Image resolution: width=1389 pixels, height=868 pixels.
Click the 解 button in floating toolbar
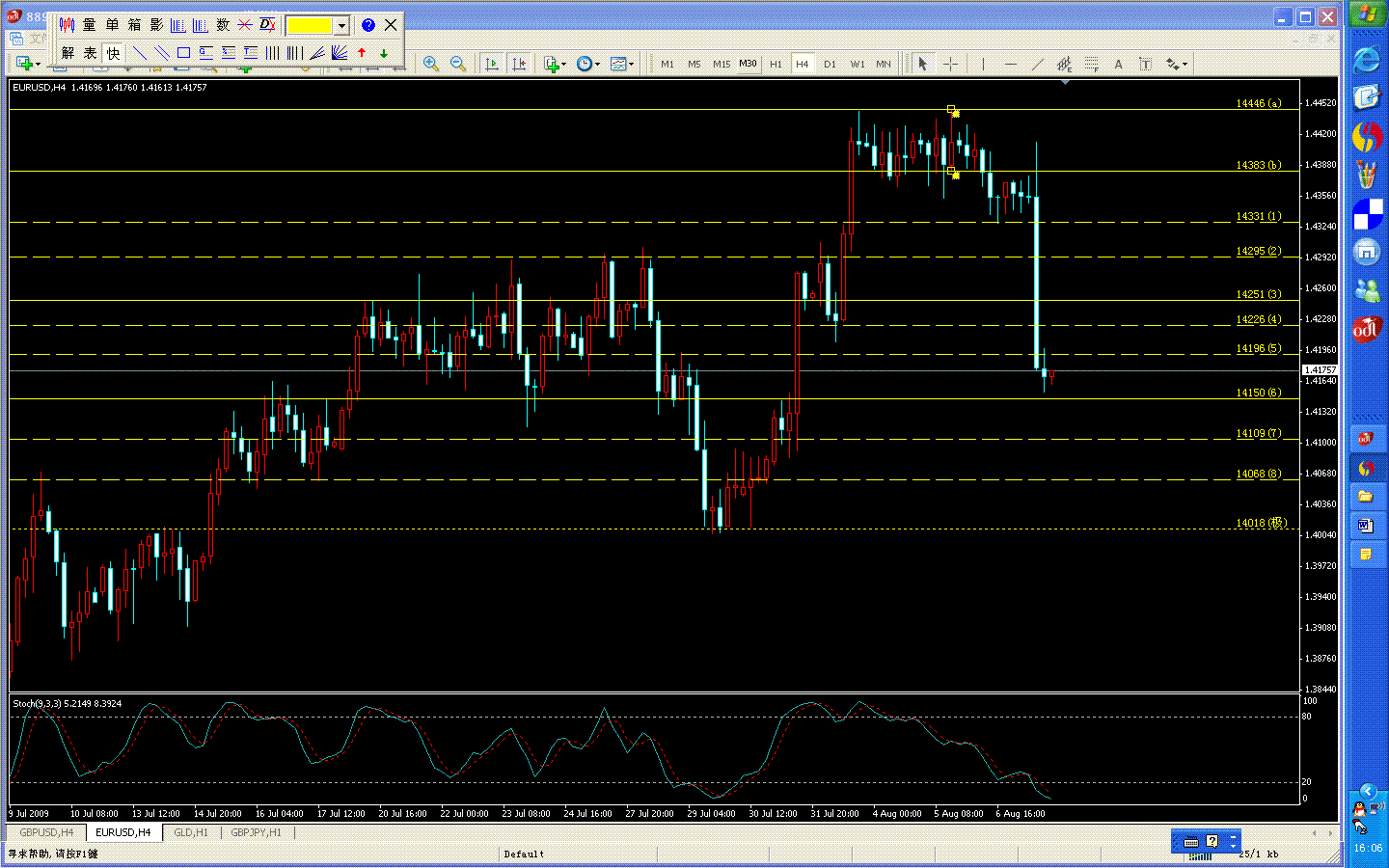click(x=68, y=53)
